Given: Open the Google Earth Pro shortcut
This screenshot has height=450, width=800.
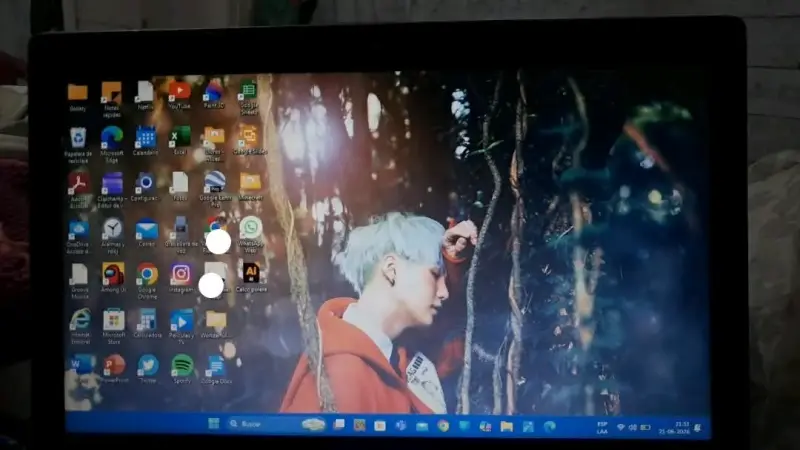Looking at the screenshot, I should coord(215,189).
